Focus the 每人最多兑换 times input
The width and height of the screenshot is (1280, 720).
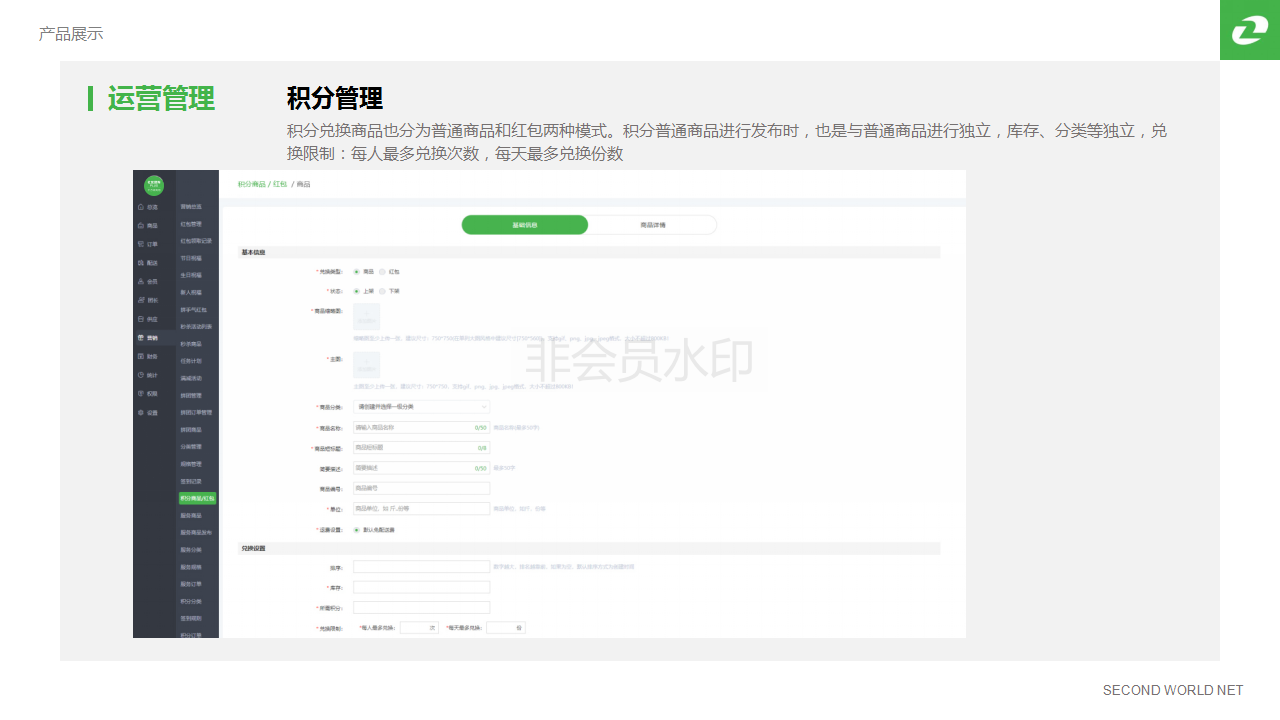tap(419, 628)
